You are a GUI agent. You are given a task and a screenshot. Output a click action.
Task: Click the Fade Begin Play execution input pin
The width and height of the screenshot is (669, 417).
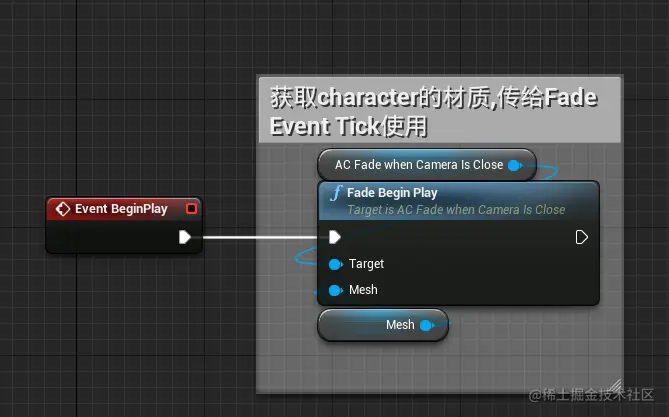[x=334, y=237]
